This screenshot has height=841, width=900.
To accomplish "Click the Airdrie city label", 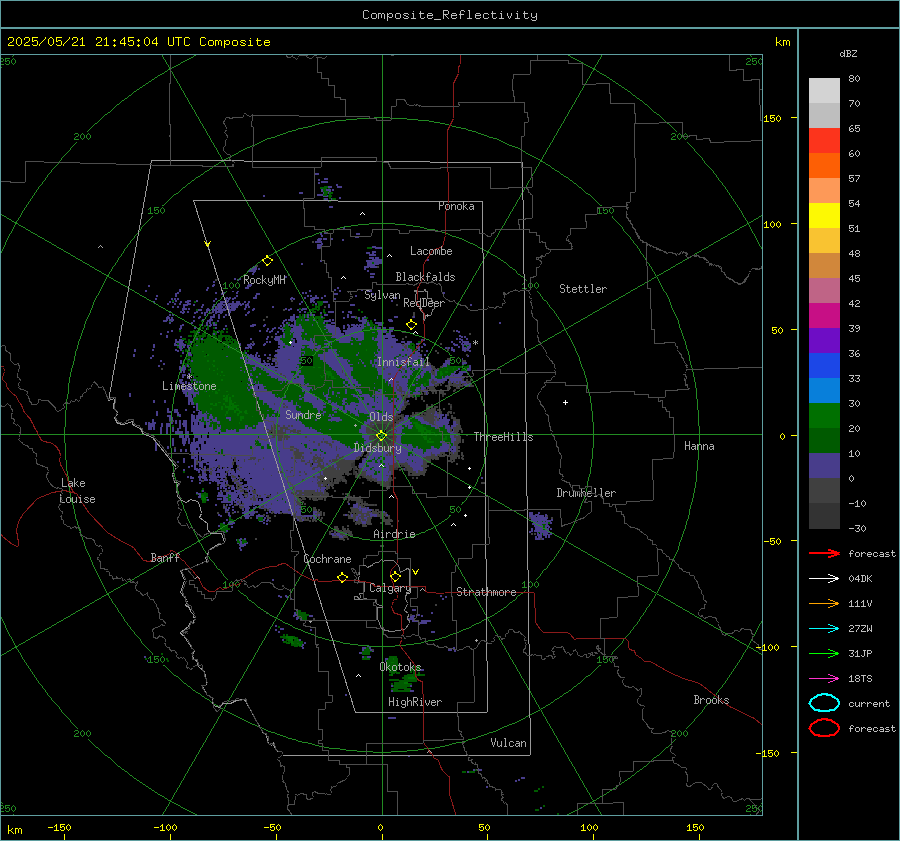I will coord(394,534).
